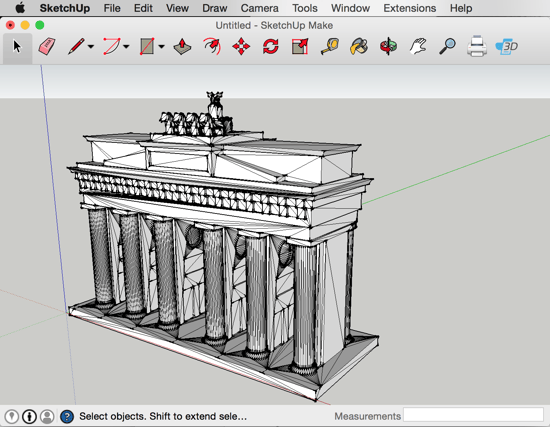Choose the Offset tool

coord(212,46)
